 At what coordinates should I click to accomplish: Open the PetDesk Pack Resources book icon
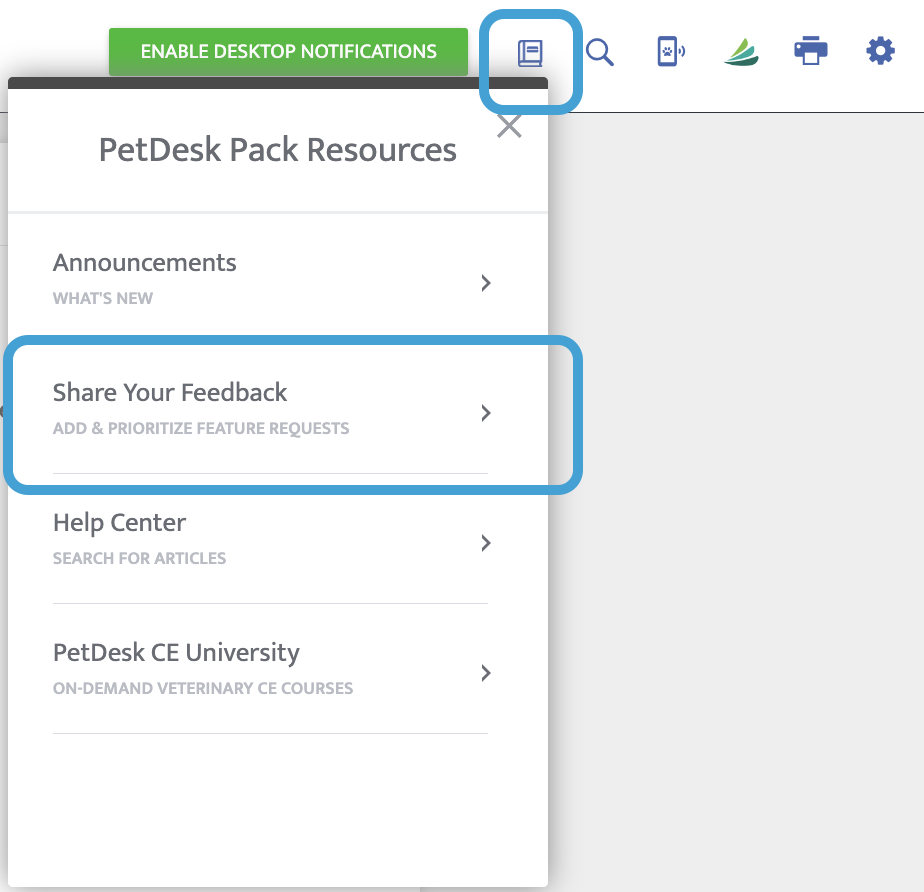tap(529, 53)
